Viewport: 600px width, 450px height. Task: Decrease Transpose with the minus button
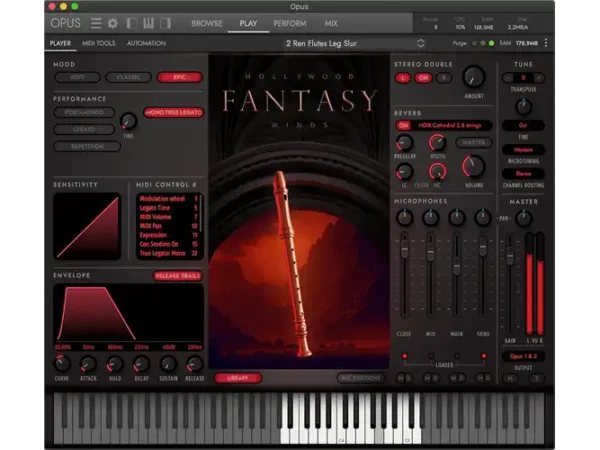[508, 78]
